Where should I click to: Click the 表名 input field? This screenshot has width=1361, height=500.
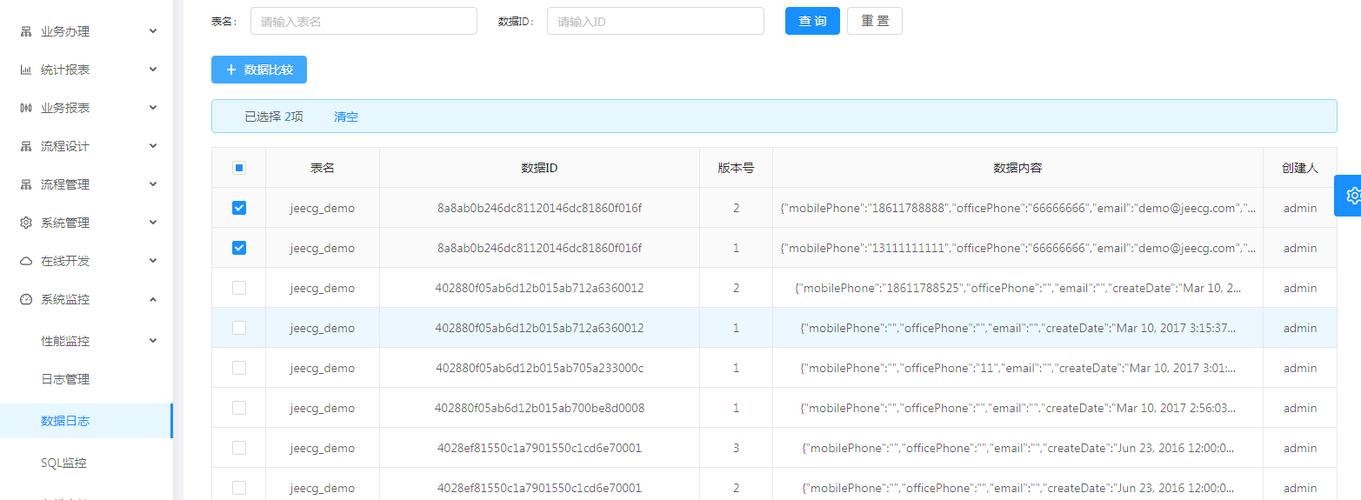[x=363, y=21]
